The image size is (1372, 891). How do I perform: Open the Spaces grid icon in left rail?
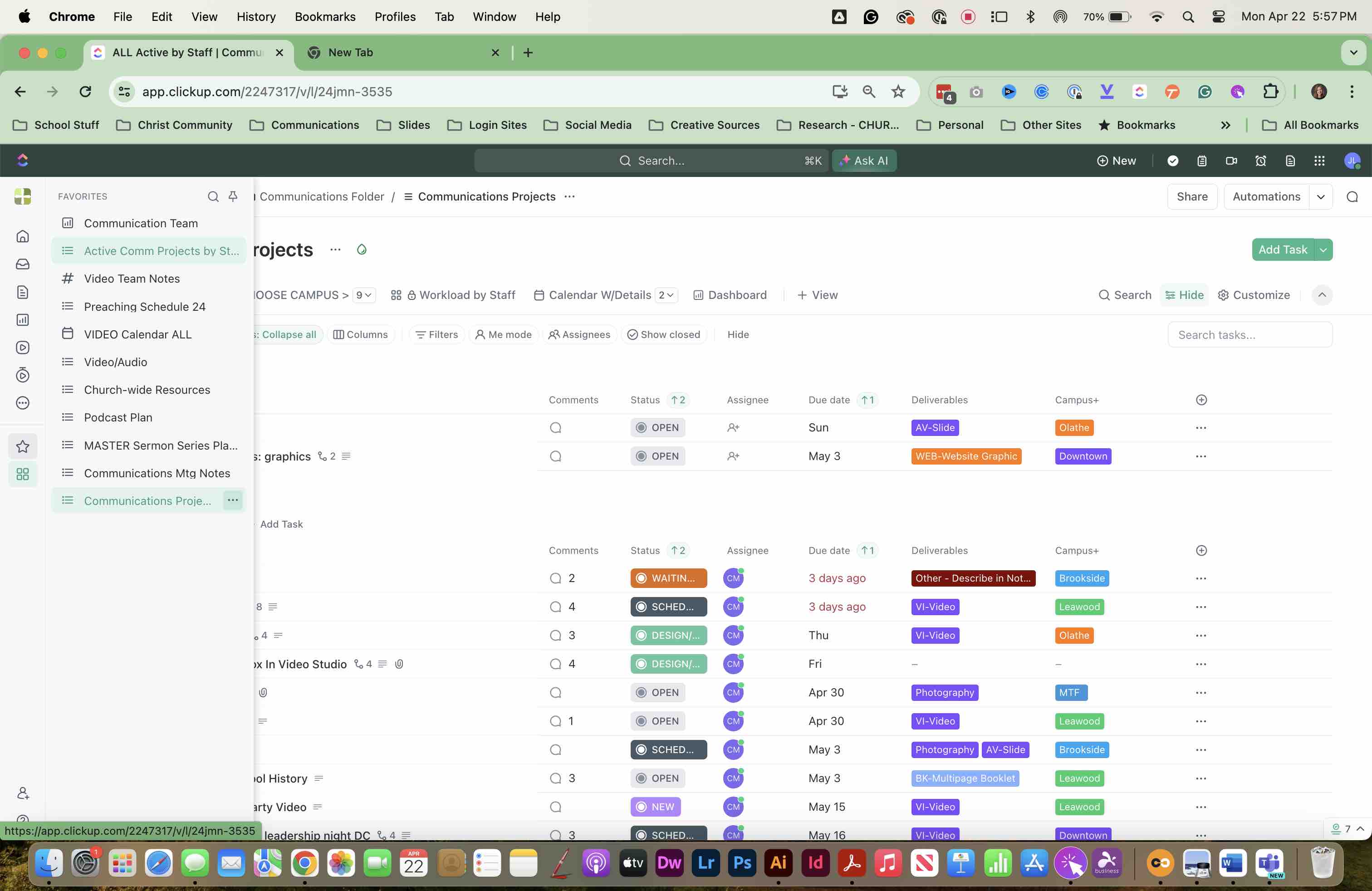coord(23,475)
